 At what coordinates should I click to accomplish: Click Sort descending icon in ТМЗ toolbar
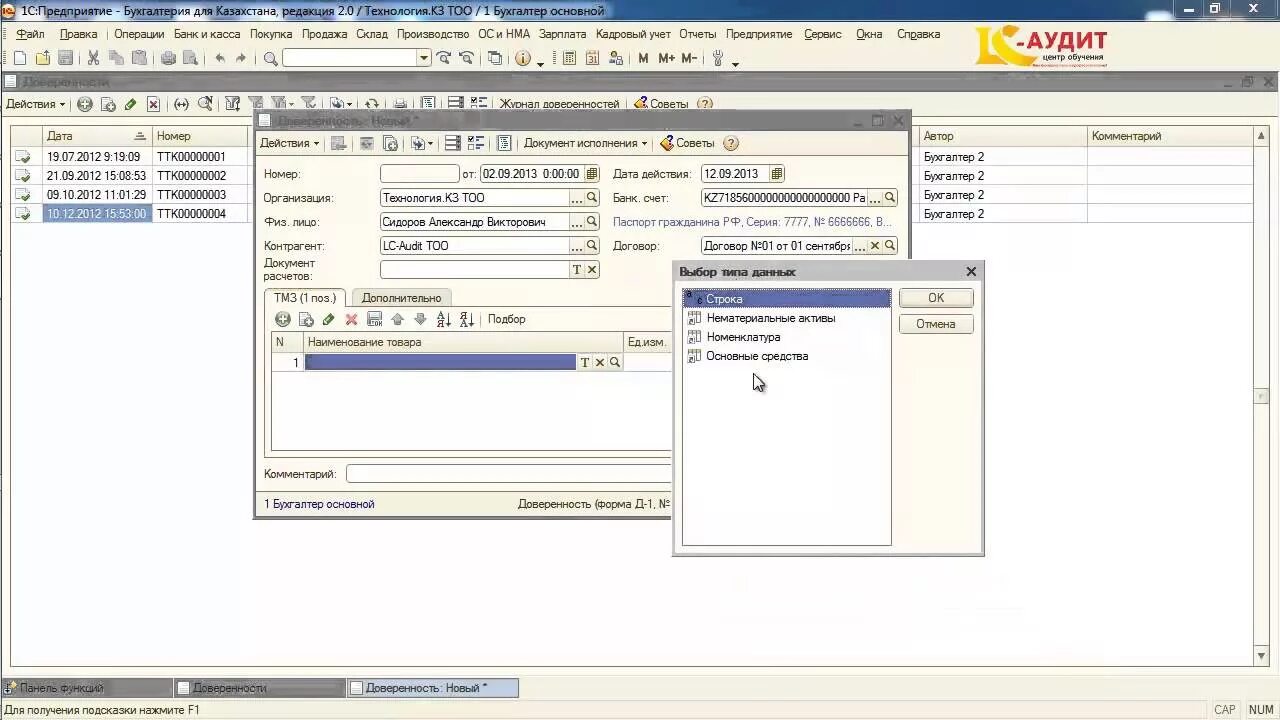pos(467,319)
